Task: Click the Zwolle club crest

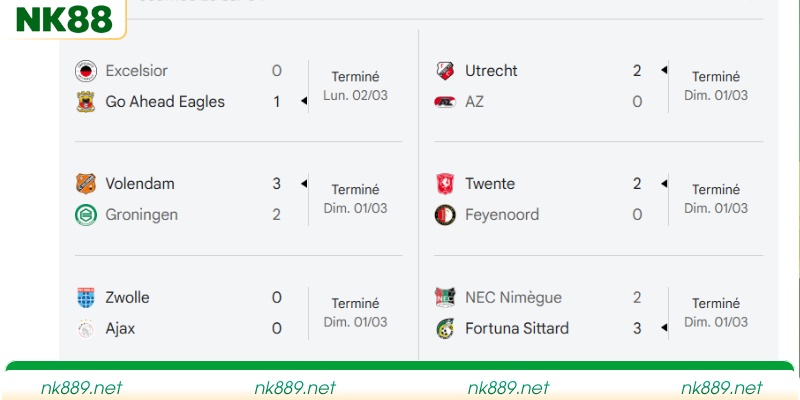Action: click(85, 298)
